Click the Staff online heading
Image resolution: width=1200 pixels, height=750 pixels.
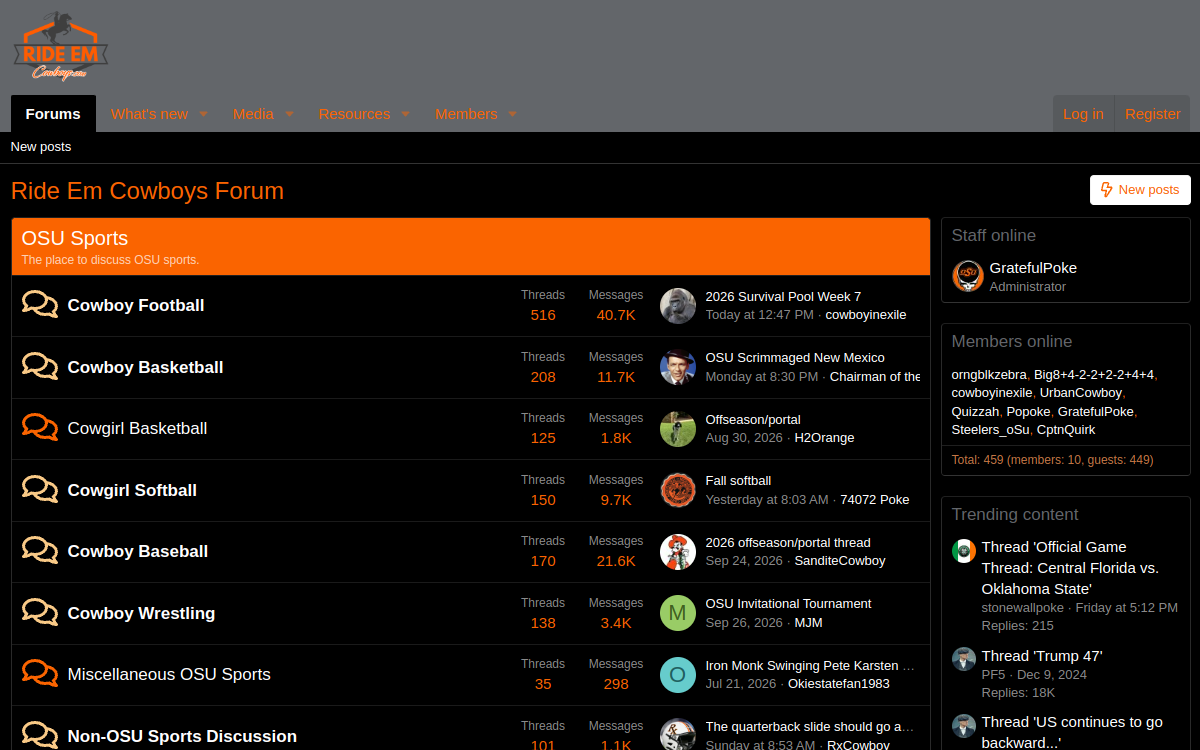click(x=993, y=235)
